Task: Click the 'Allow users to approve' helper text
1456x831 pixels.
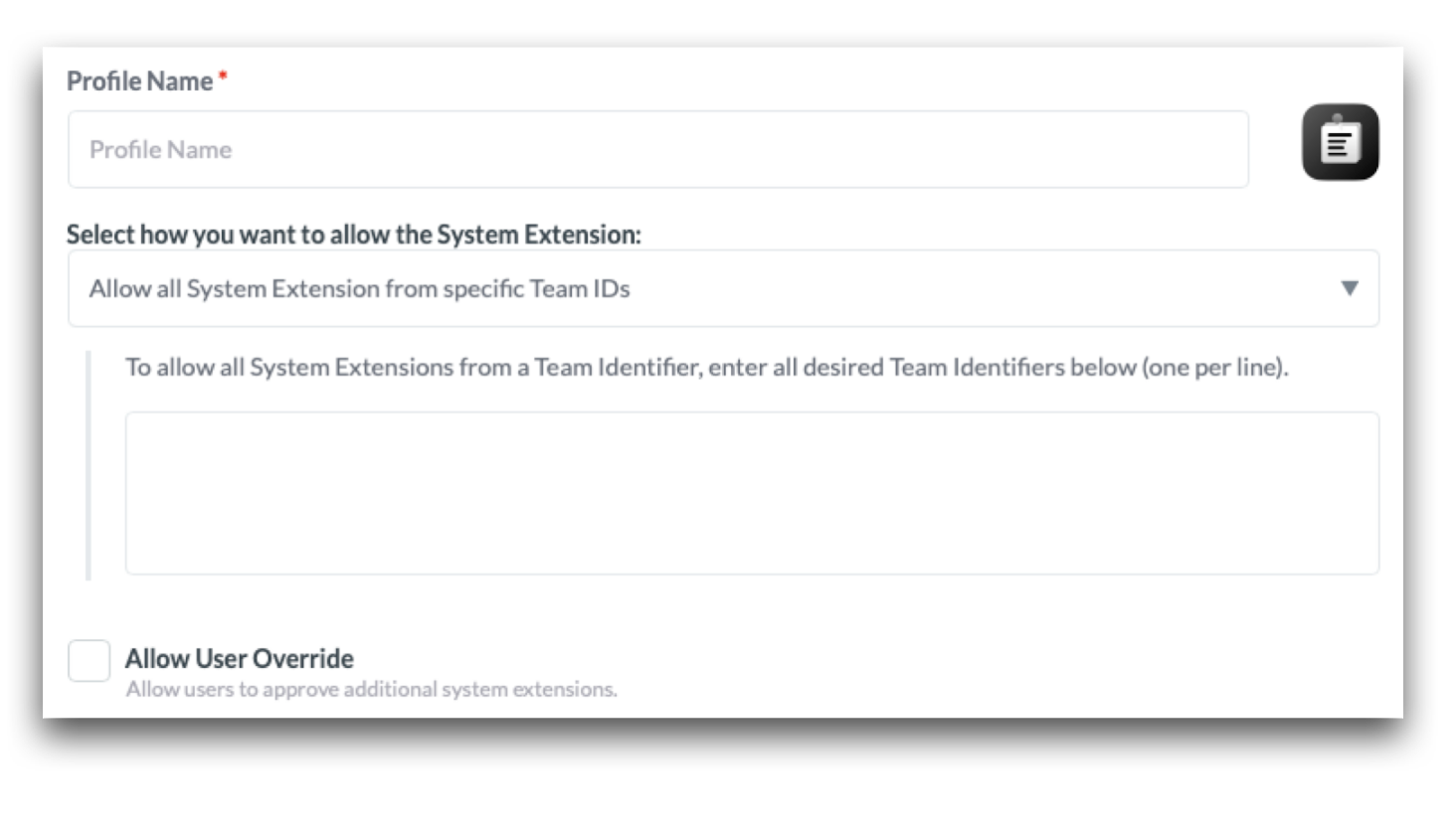Action: [x=371, y=689]
